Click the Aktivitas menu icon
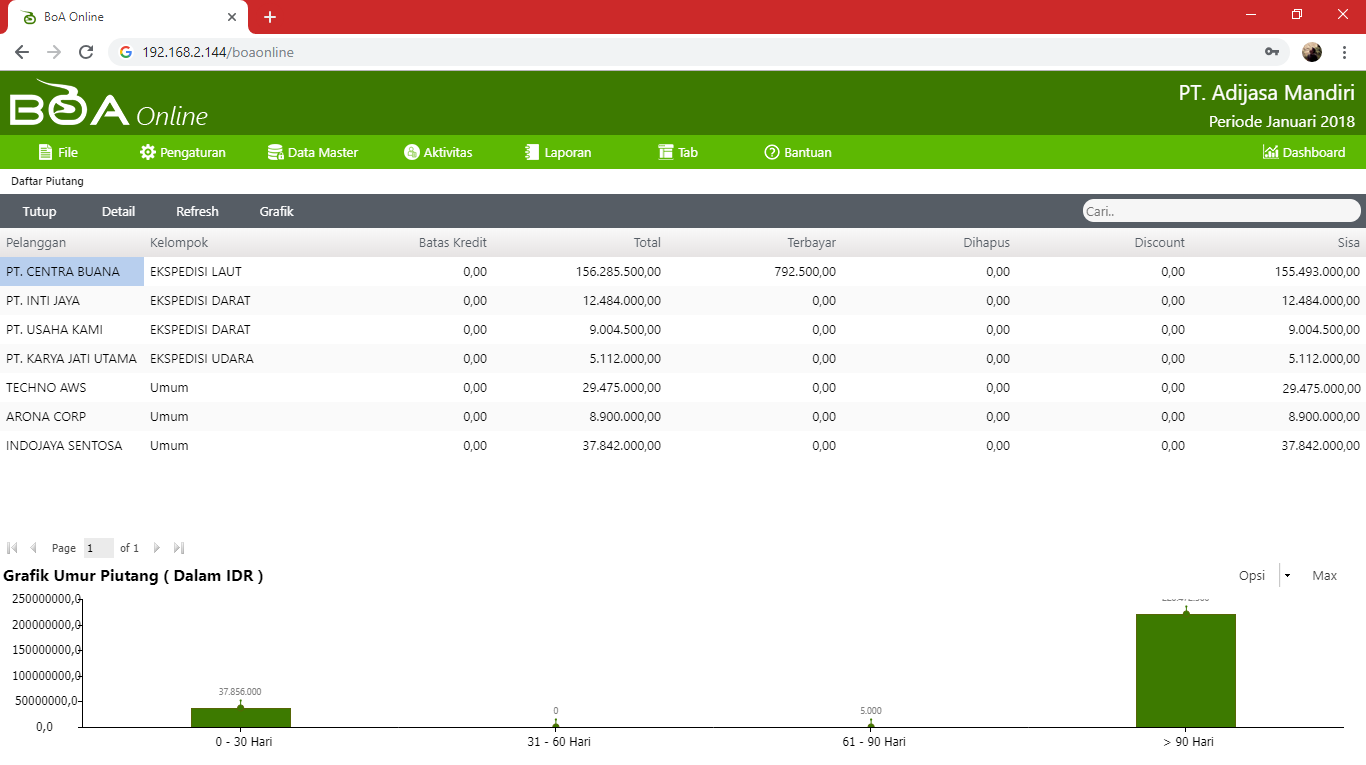This screenshot has width=1366, height=765. 411,153
